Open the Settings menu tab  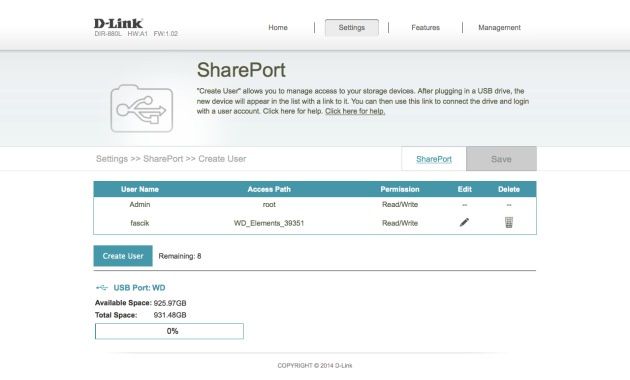pos(352,28)
